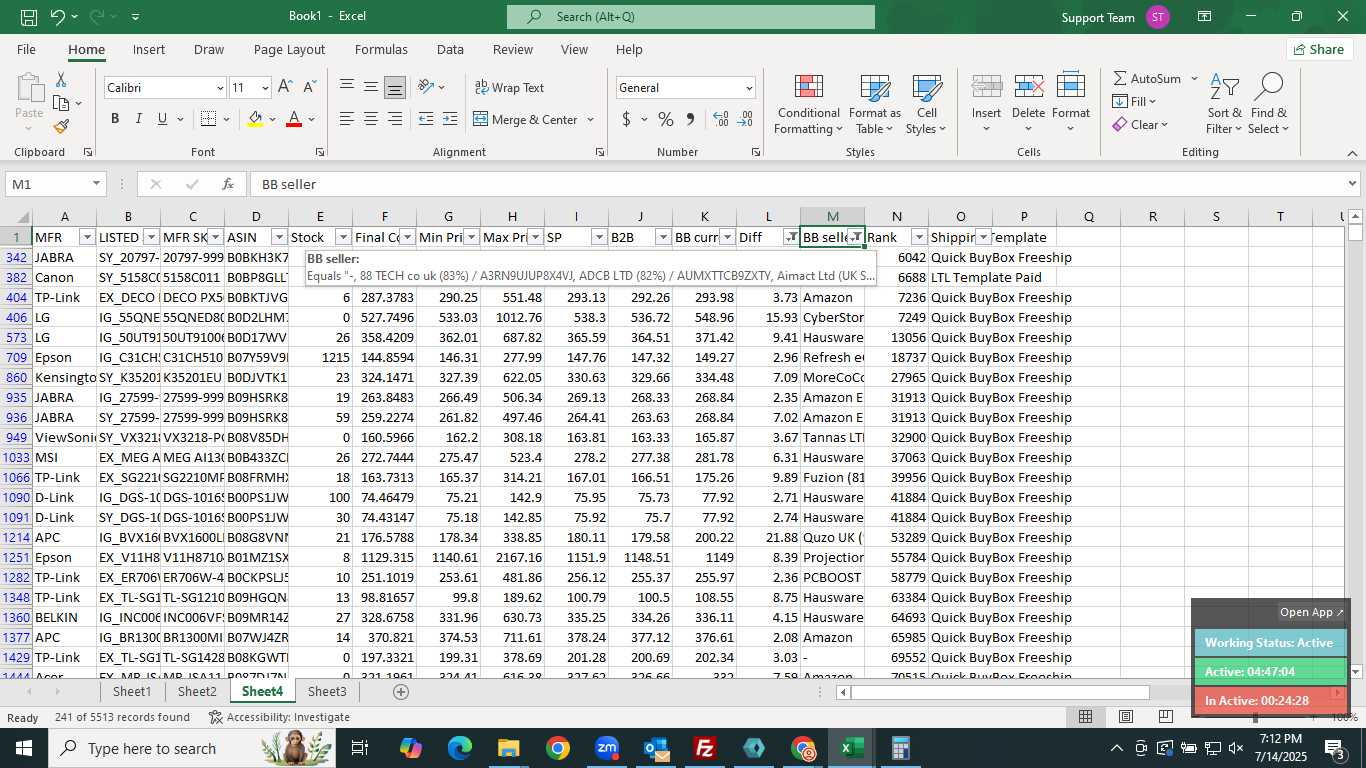Open Cell Styles gallery
Viewport: 1366px width, 768px height.
[927, 104]
